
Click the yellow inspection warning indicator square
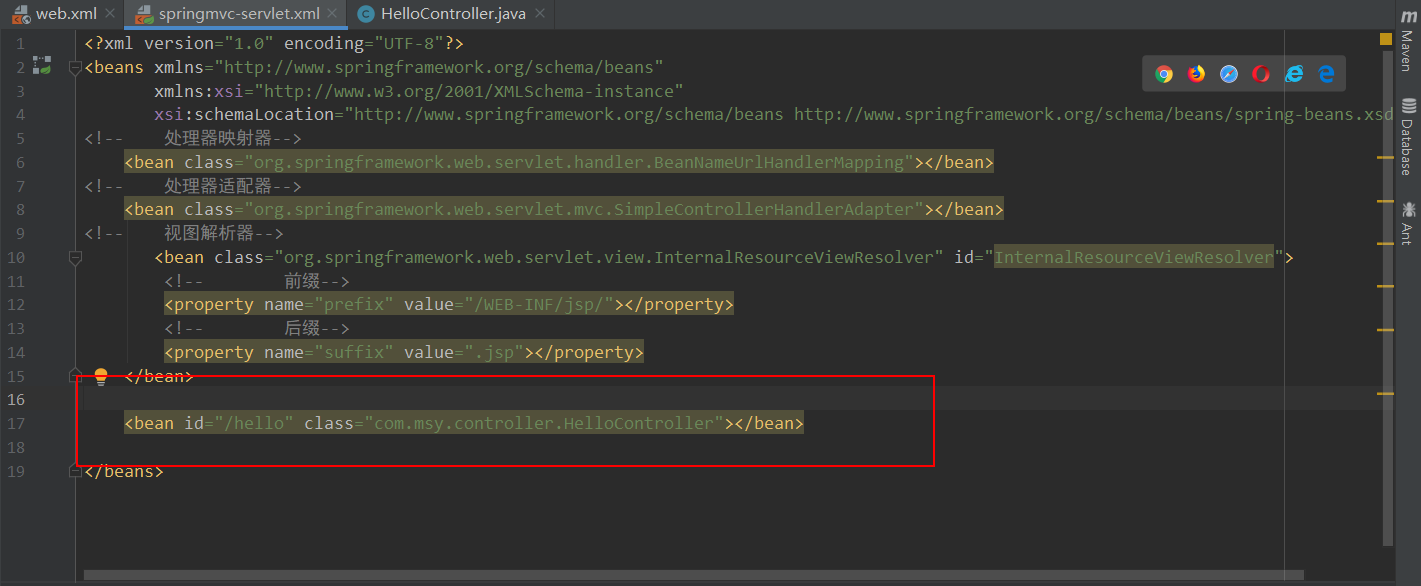pyautogui.click(x=1386, y=39)
